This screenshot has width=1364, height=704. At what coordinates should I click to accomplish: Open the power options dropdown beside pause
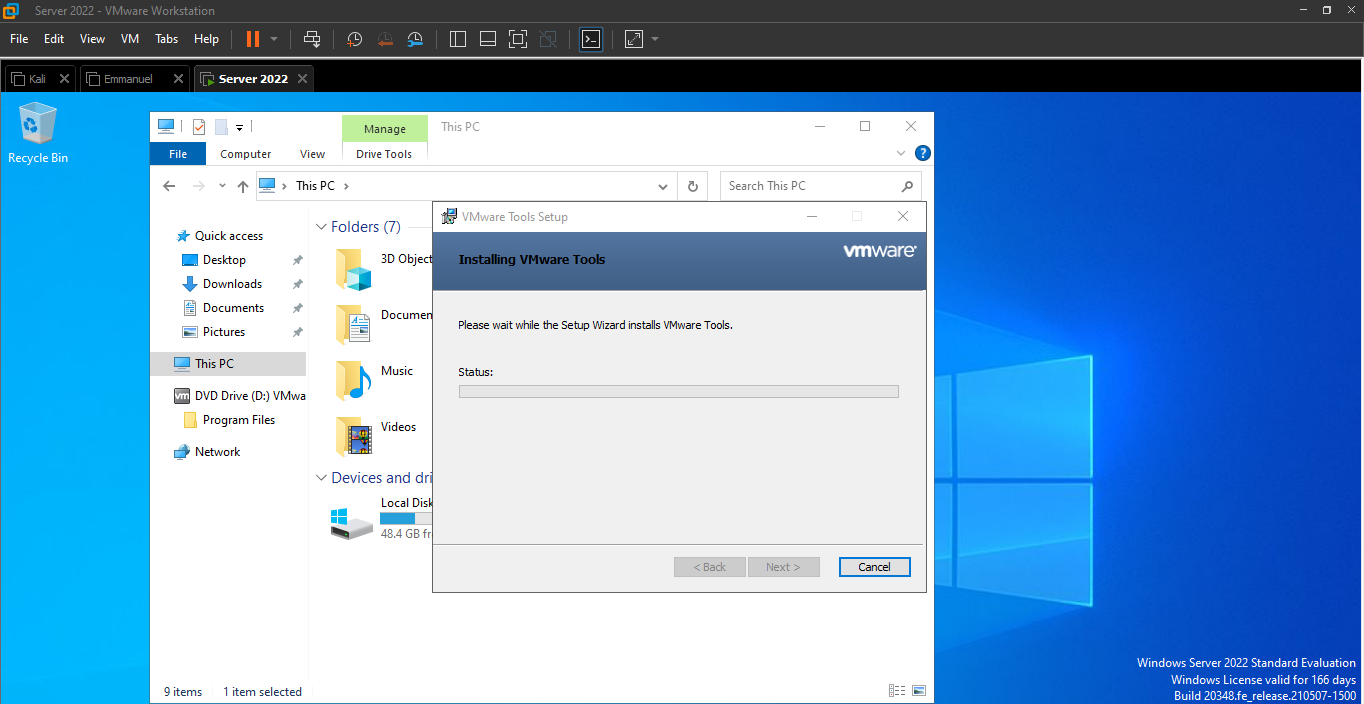pyautogui.click(x=274, y=39)
